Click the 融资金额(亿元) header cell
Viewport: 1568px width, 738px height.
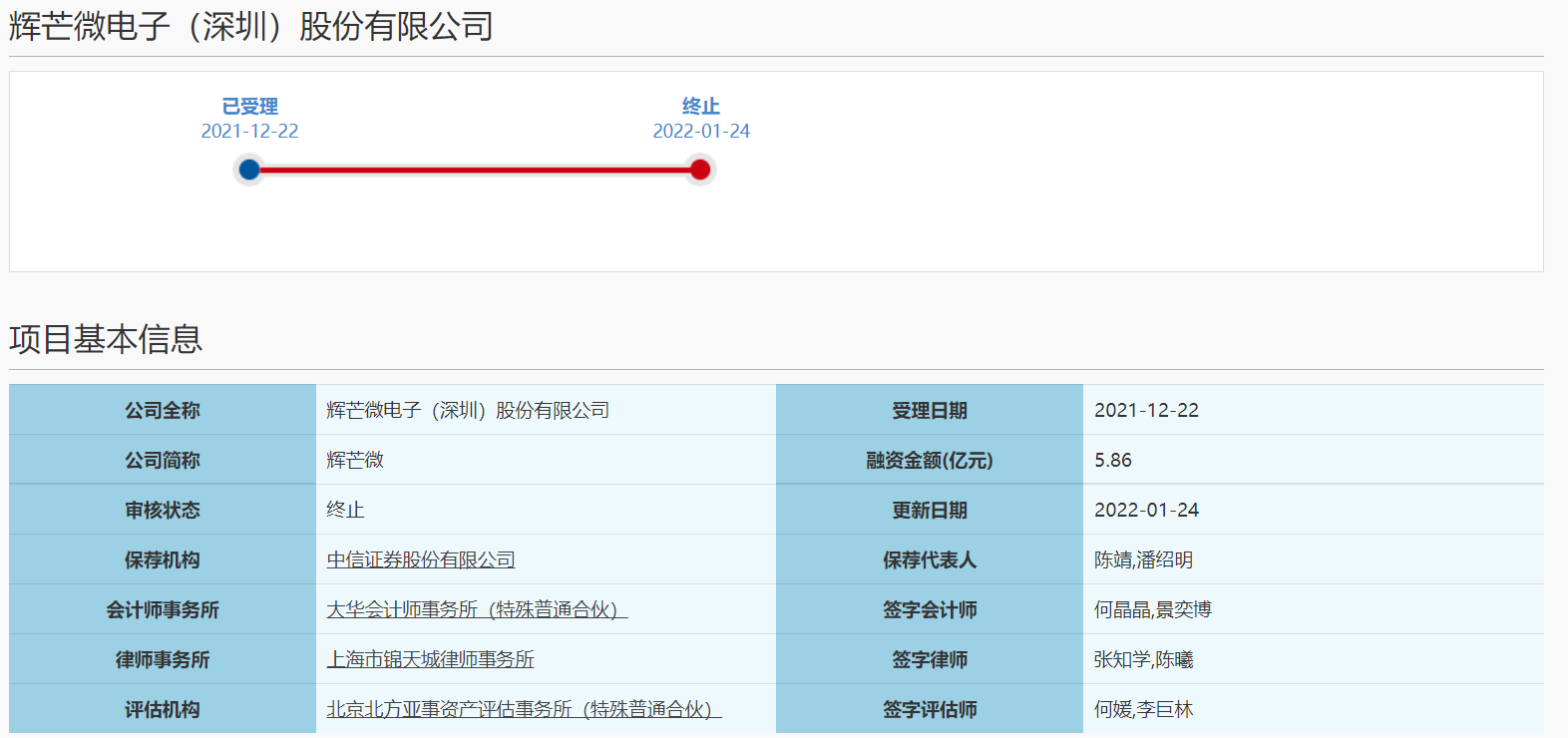coord(930,460)
